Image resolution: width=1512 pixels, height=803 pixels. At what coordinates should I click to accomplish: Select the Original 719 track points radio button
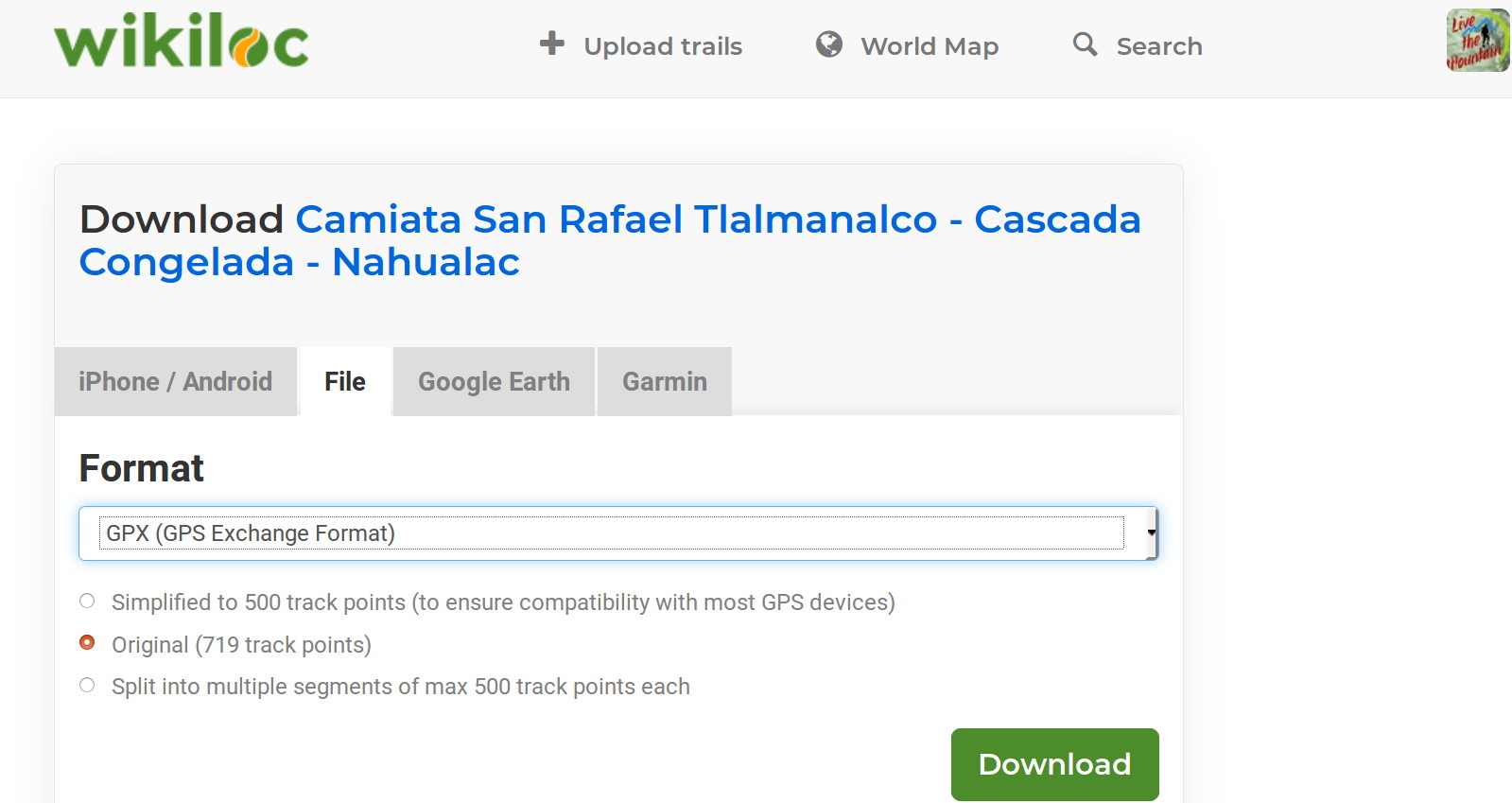87,643
